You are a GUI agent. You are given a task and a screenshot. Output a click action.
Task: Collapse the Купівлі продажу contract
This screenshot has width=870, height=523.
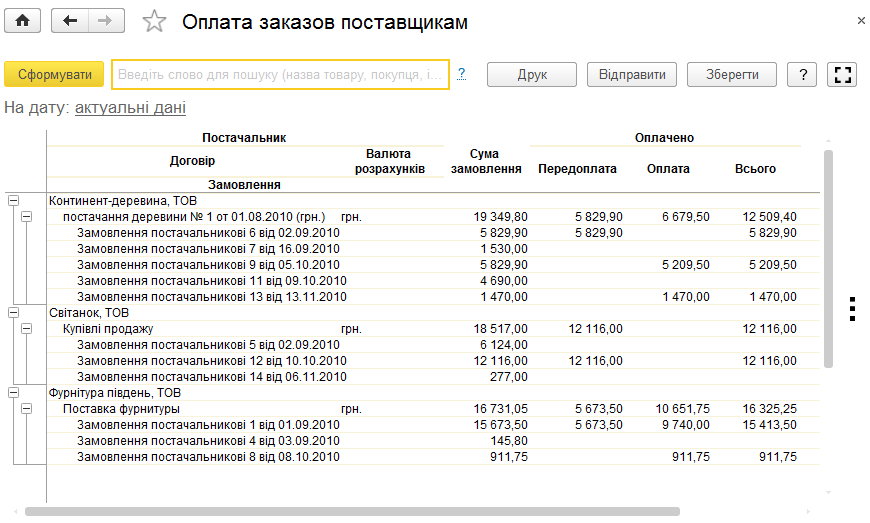(26, 329)
